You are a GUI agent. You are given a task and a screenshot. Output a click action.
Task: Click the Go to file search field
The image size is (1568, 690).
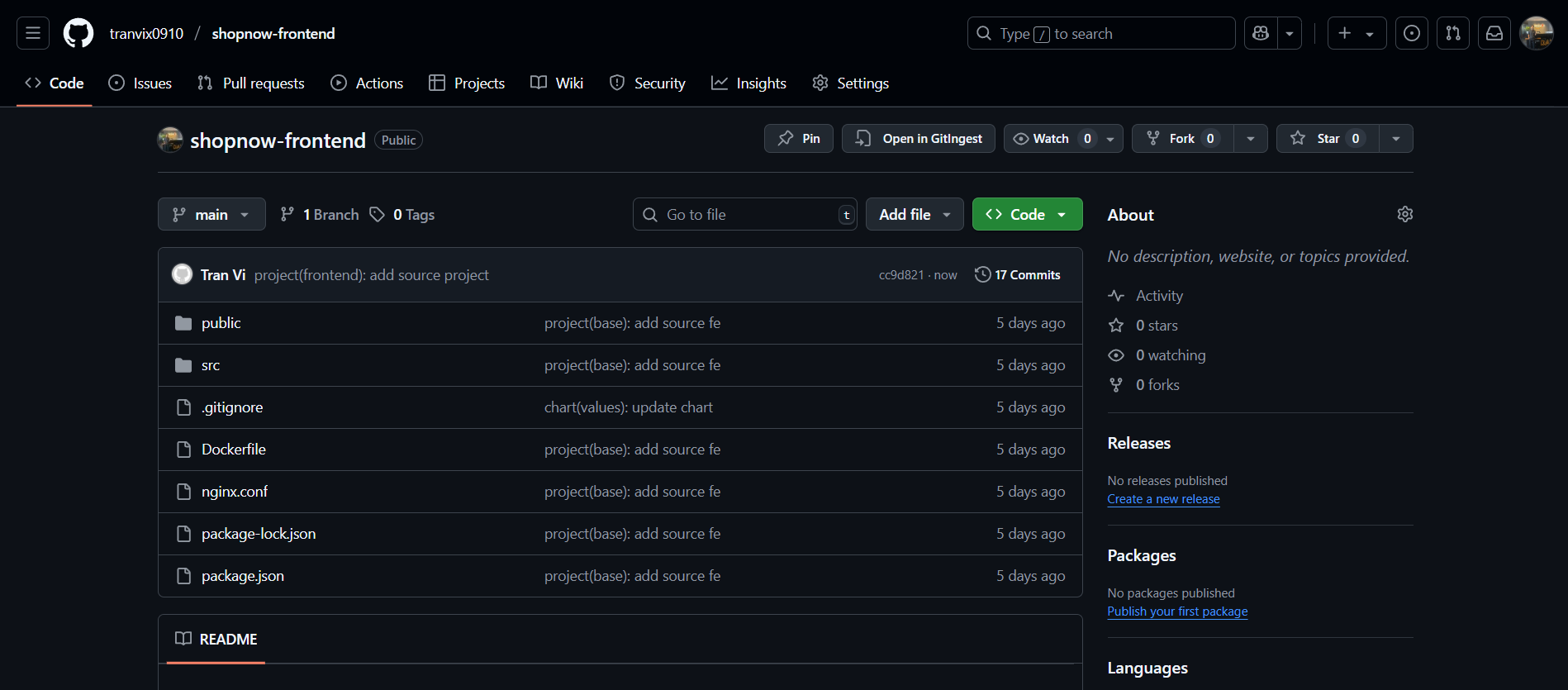745,214
